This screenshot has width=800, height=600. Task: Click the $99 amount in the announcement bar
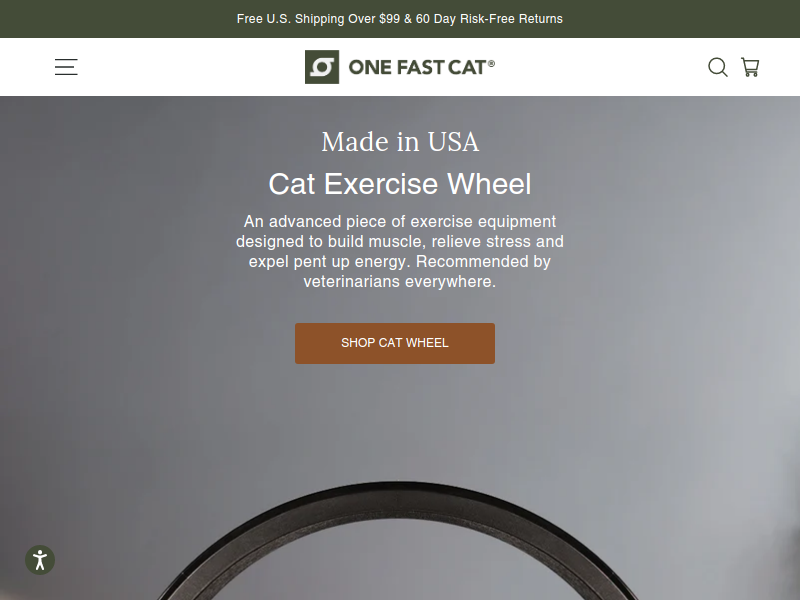point(389,19)
